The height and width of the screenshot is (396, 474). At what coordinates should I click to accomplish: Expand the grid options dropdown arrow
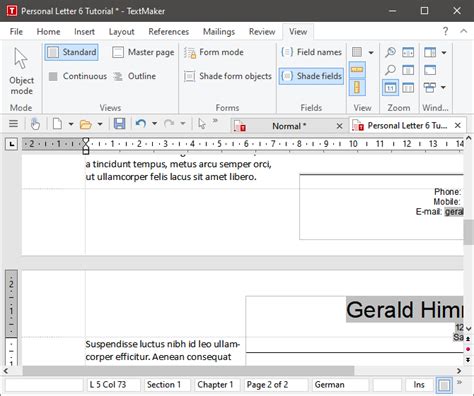click(371, 52)
